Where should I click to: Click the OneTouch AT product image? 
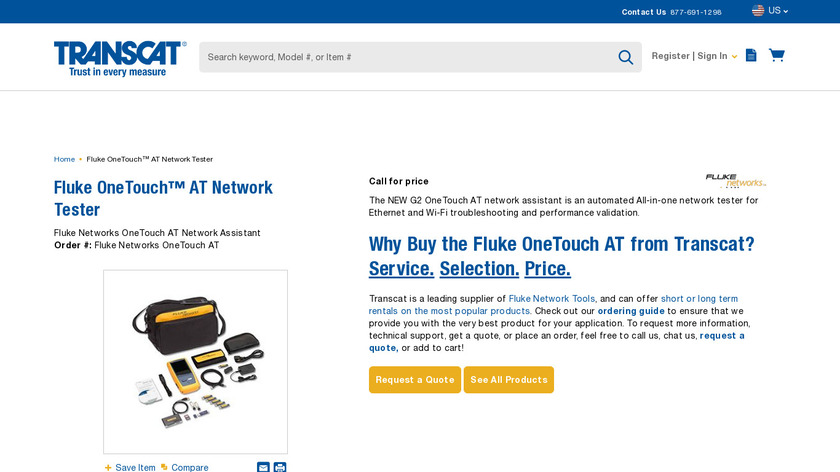point(196,362)
